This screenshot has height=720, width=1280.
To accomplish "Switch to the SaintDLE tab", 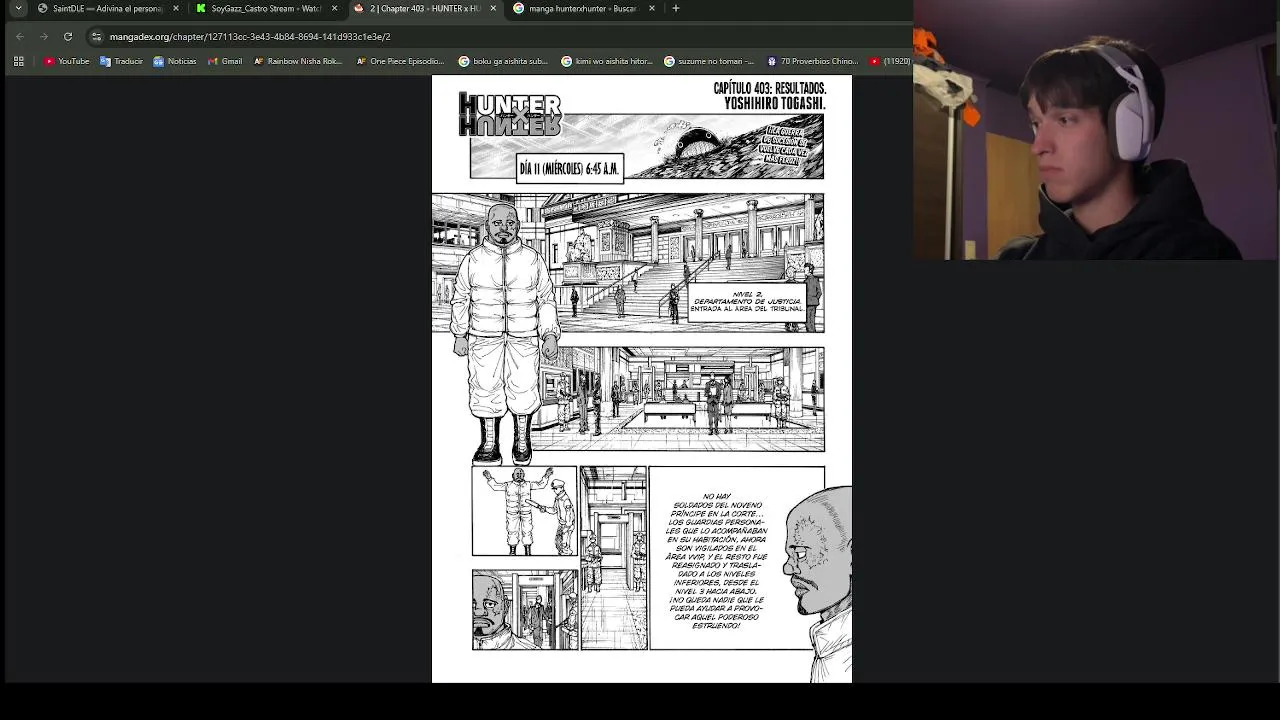I will tap(106, 8).
